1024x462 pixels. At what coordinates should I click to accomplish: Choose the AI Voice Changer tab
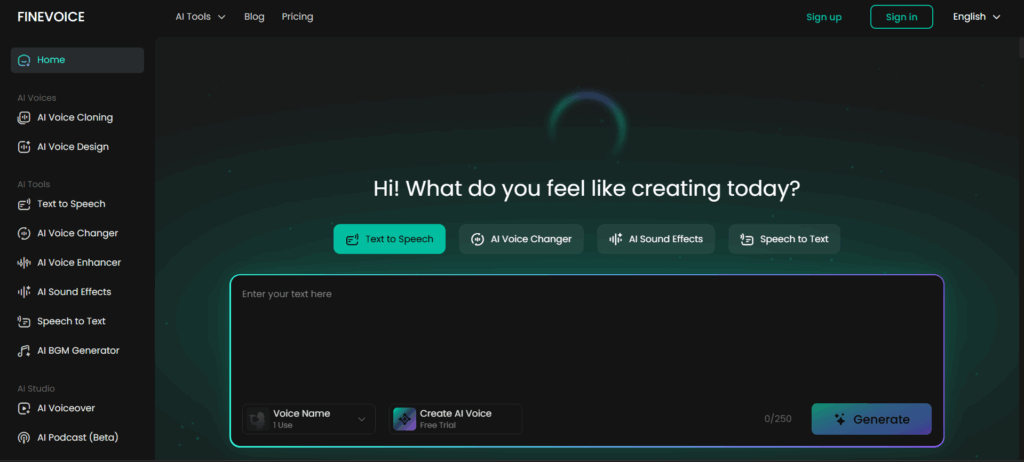pos(521,239)
